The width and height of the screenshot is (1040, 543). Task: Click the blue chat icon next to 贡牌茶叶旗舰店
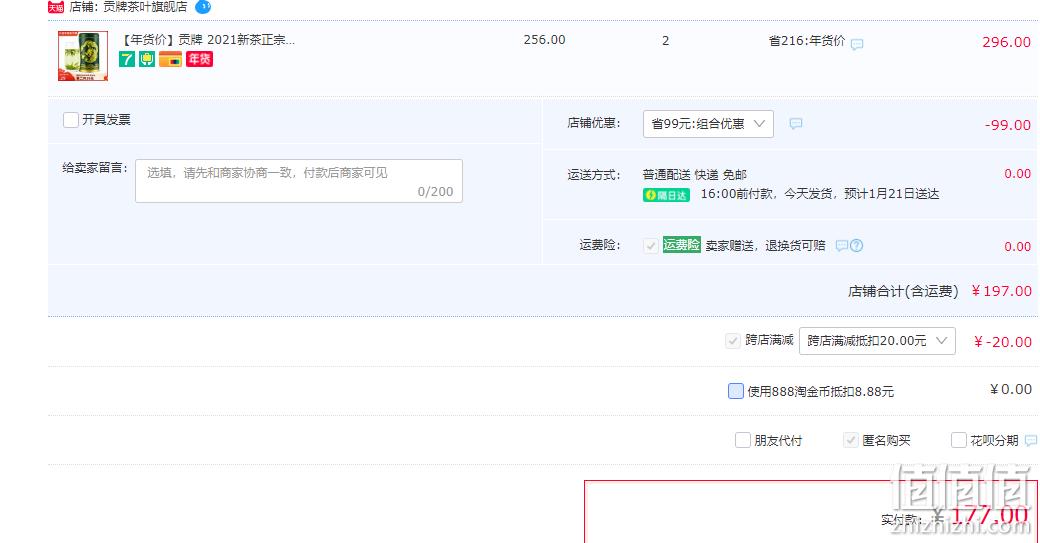tap(203, 7)
